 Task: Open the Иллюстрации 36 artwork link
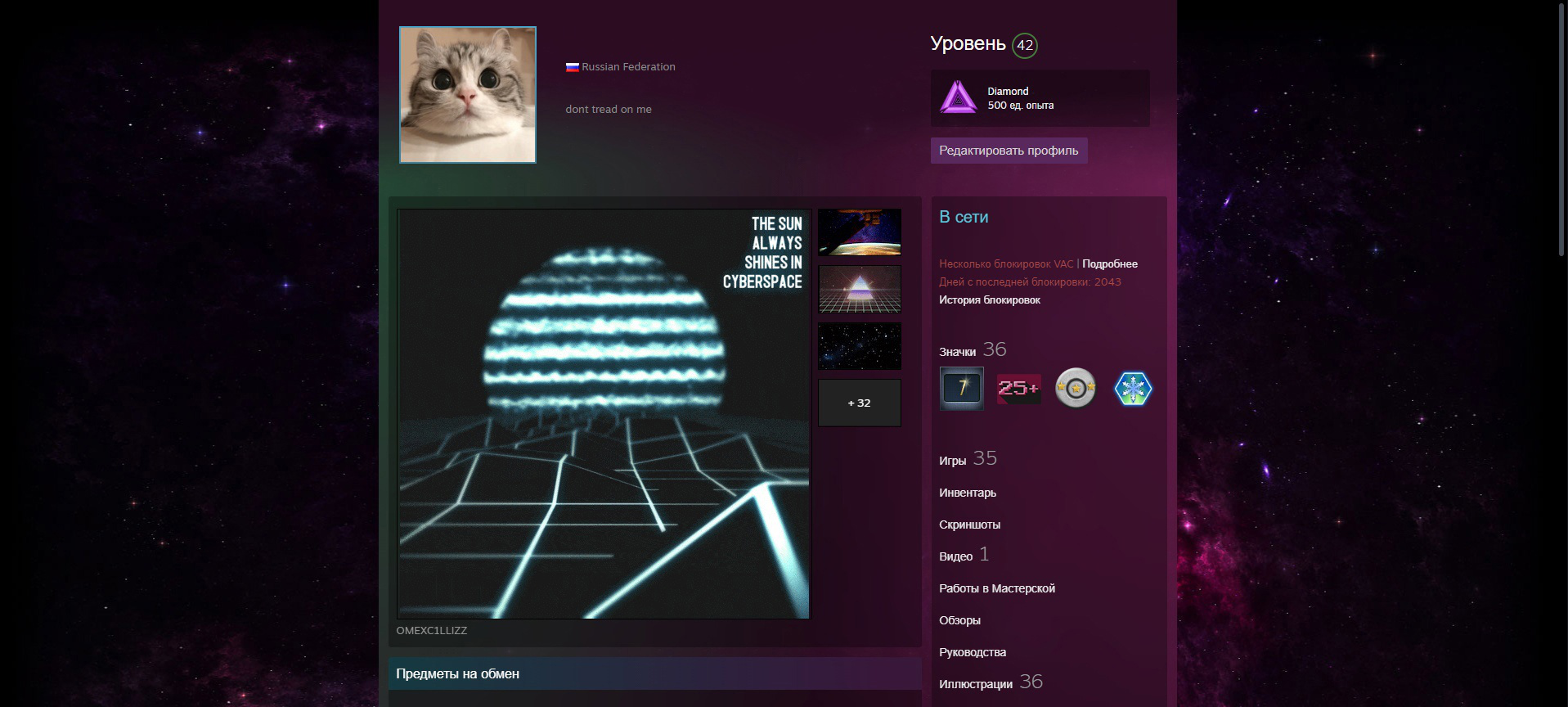coord(991,682)
